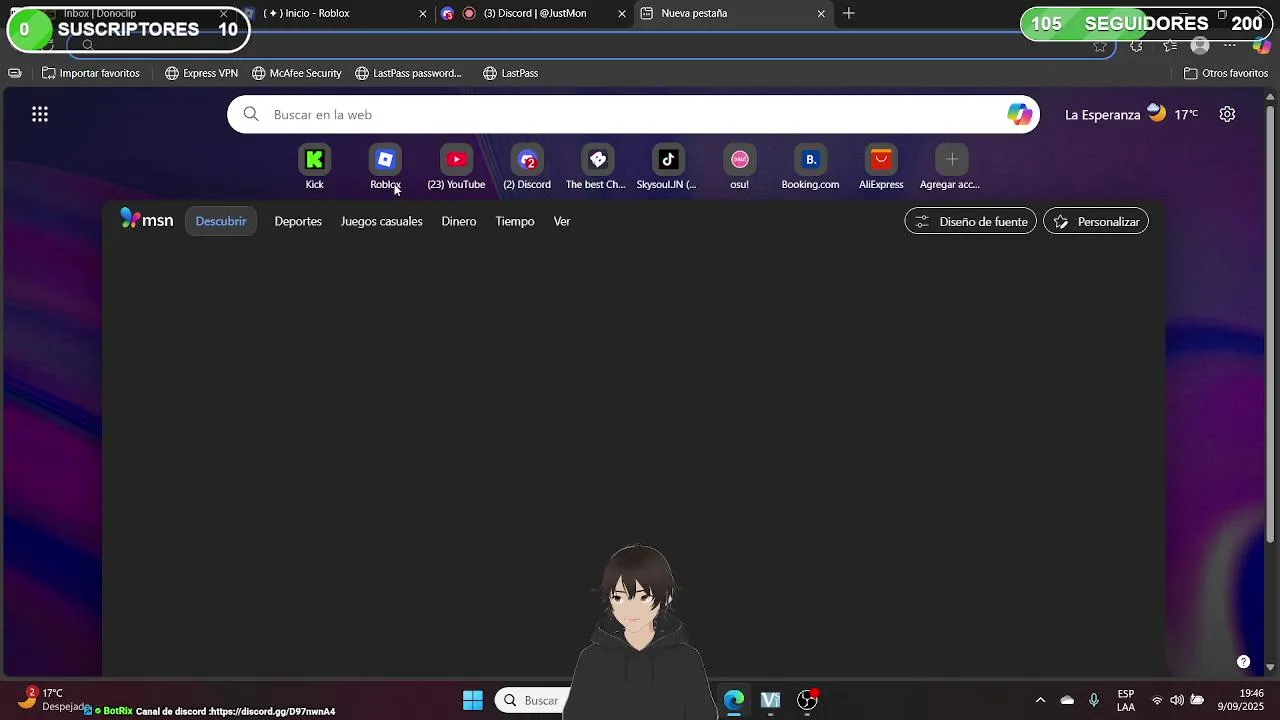This screenshot has height=720, width=1280.
Task: Open browser settings and more menu
Action: pyautogui.click(x=1230, y=46)
